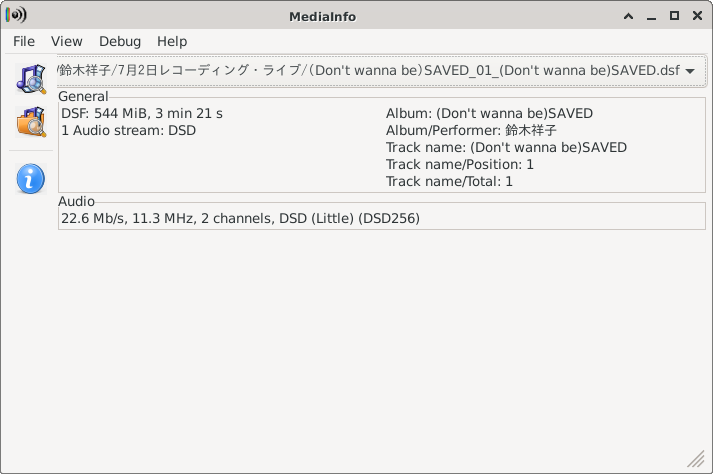Open the File menu
Screen dimensions: 713x474
[x=24, y=41]
